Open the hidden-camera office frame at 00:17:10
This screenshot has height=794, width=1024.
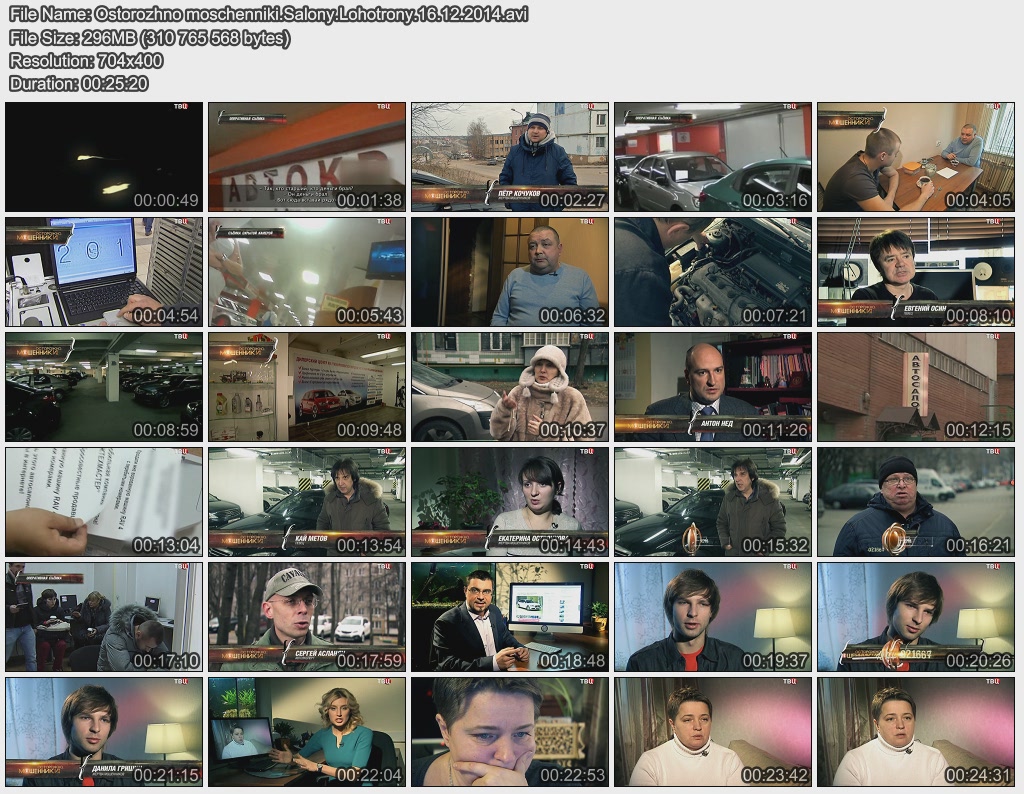pyautogui.click(x=104, y=616)
